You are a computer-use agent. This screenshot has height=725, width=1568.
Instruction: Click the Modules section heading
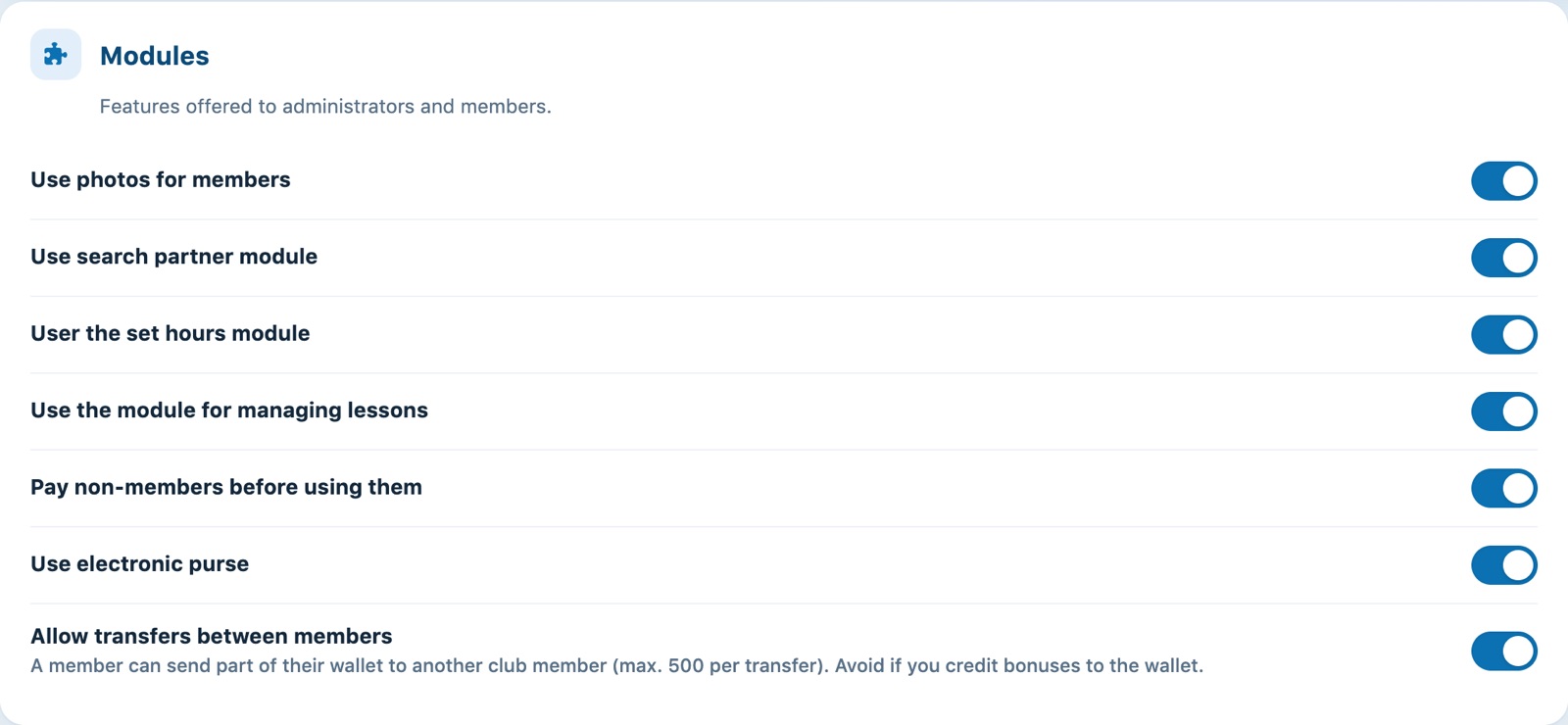(x=155, y=56)
